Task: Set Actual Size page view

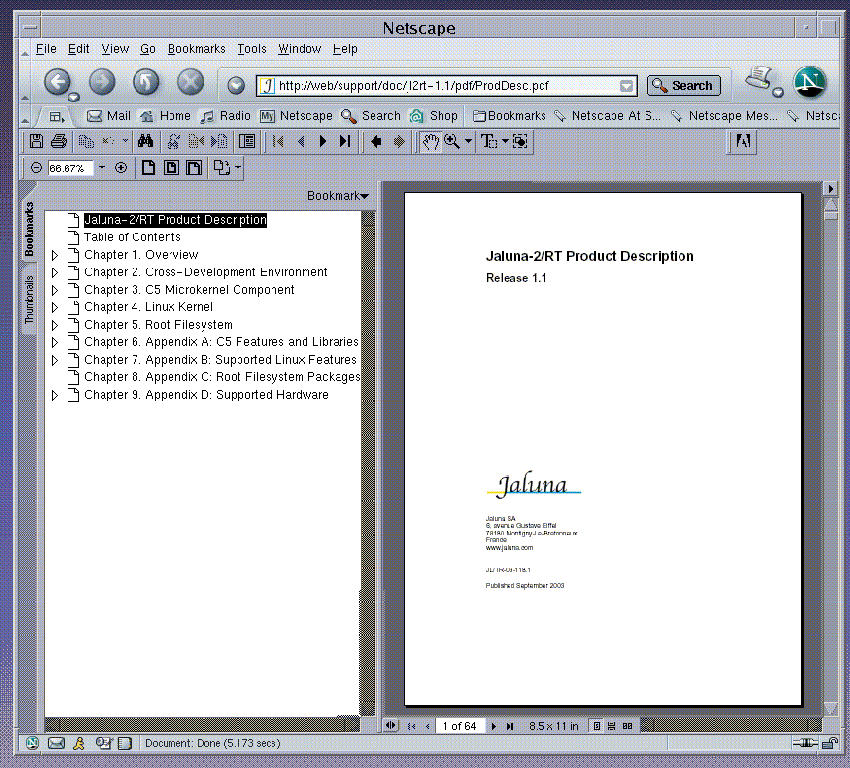Action: coord(148,167)
